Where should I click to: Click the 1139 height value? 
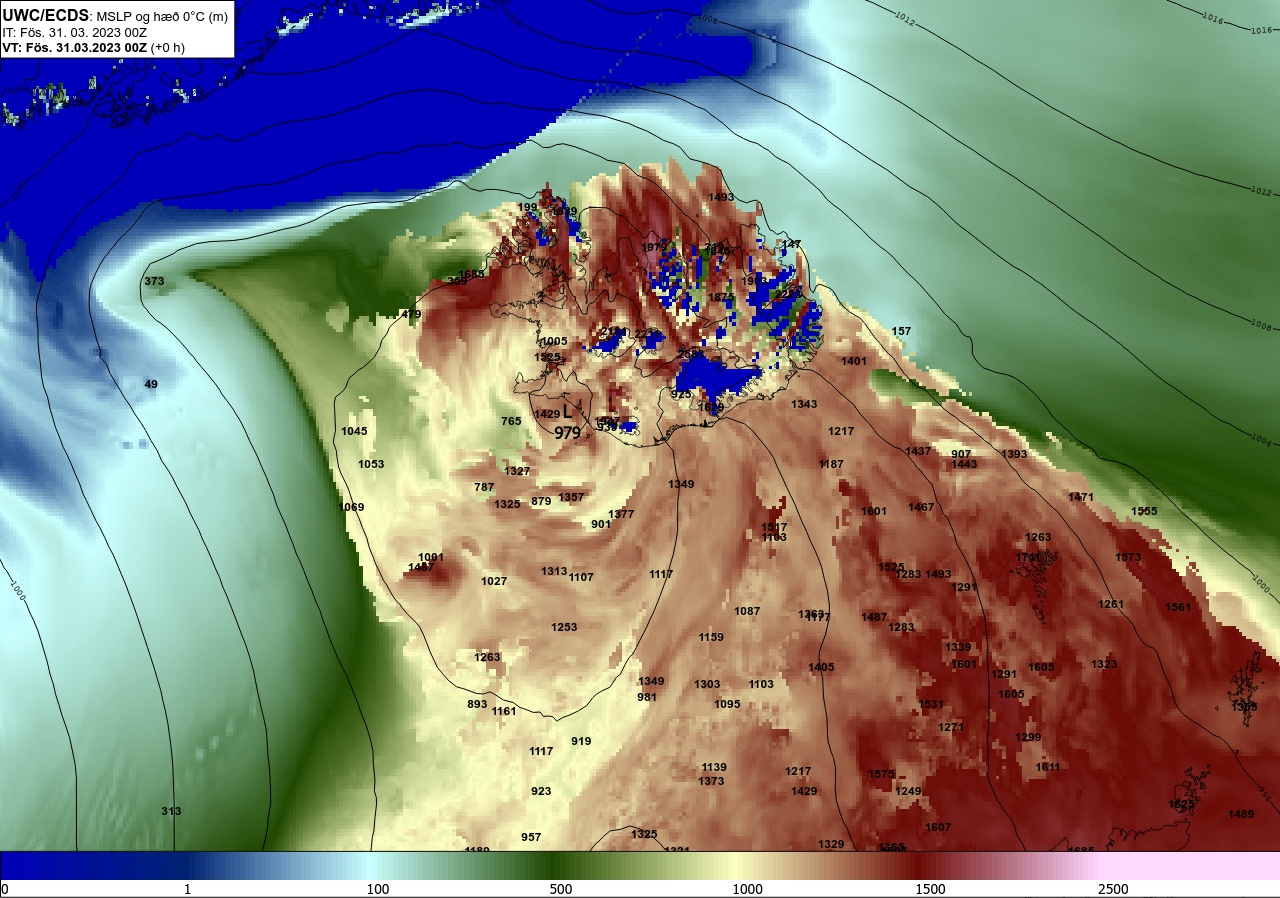pos(714,767)
